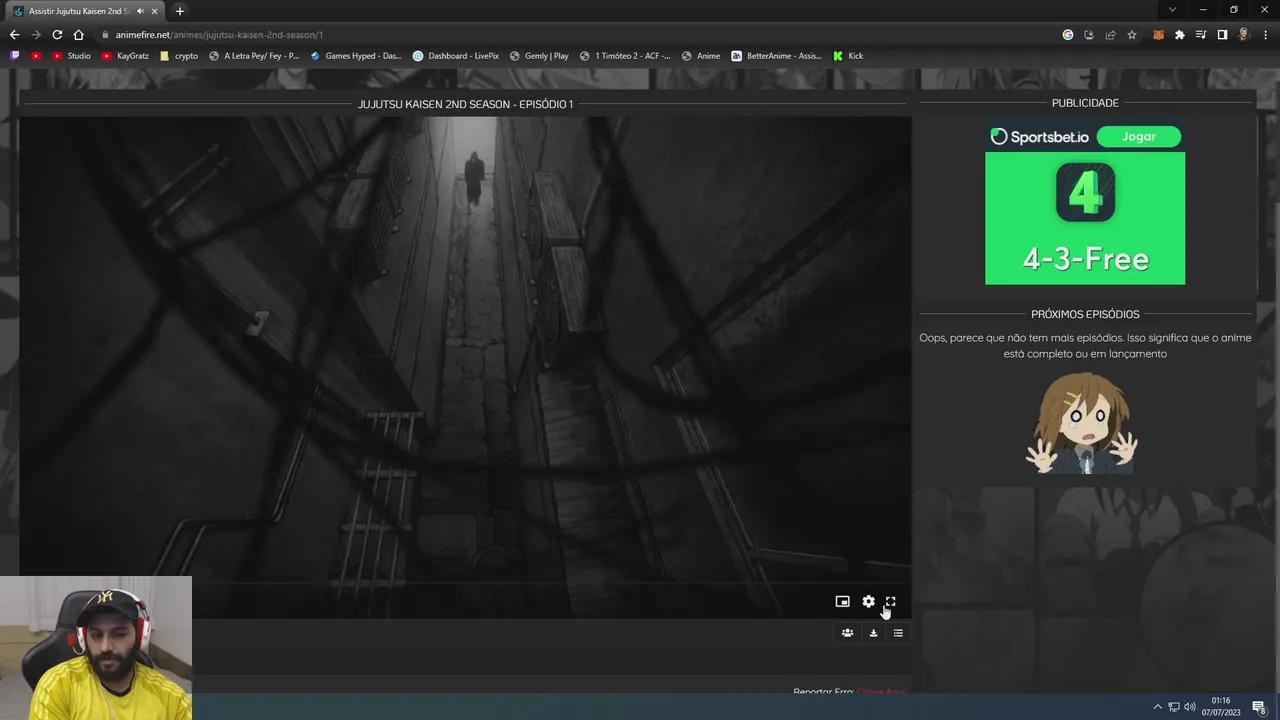Reload the animefire page

click(x=57, y=35)
